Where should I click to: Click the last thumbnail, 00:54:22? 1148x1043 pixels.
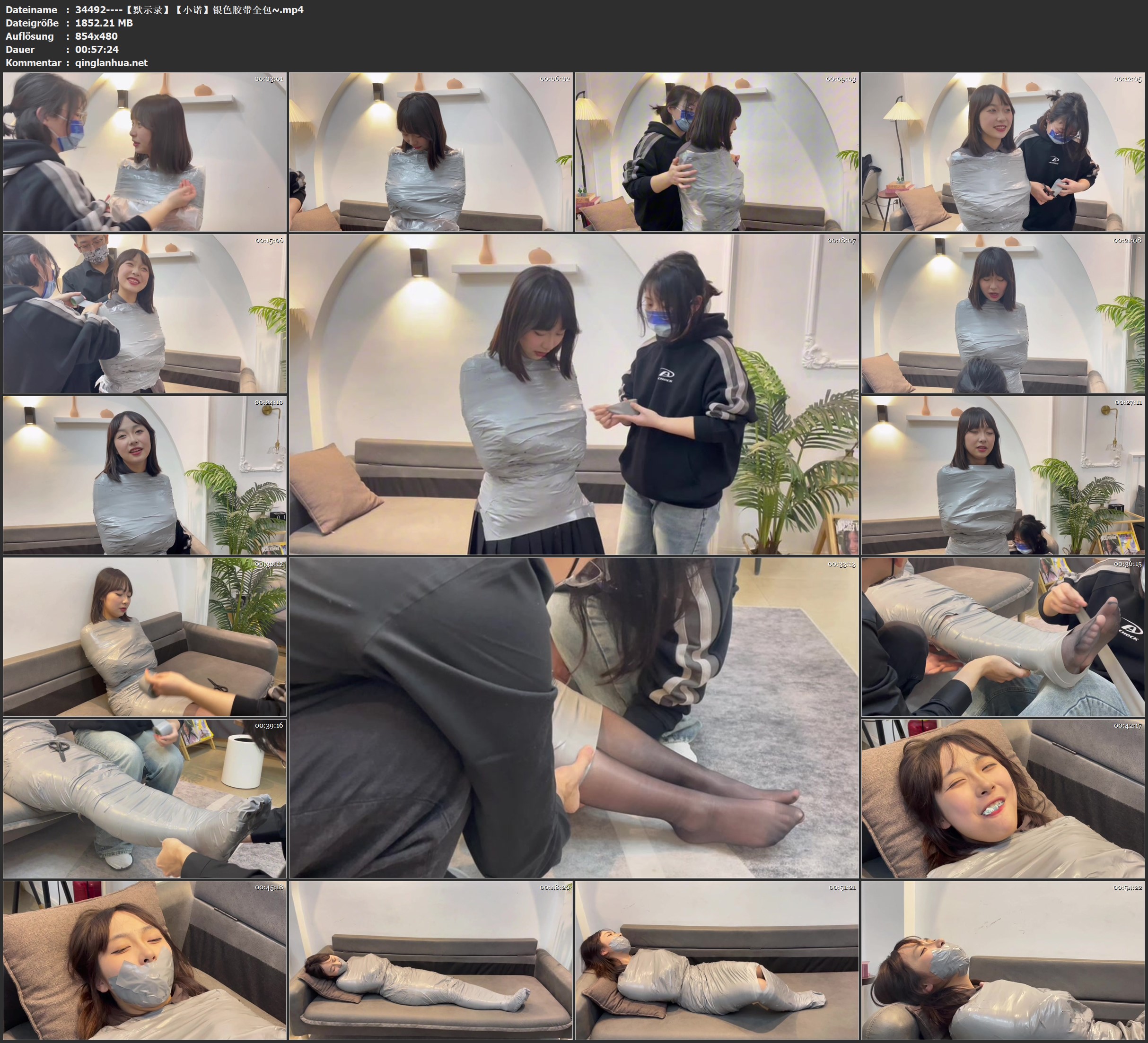1003,960
